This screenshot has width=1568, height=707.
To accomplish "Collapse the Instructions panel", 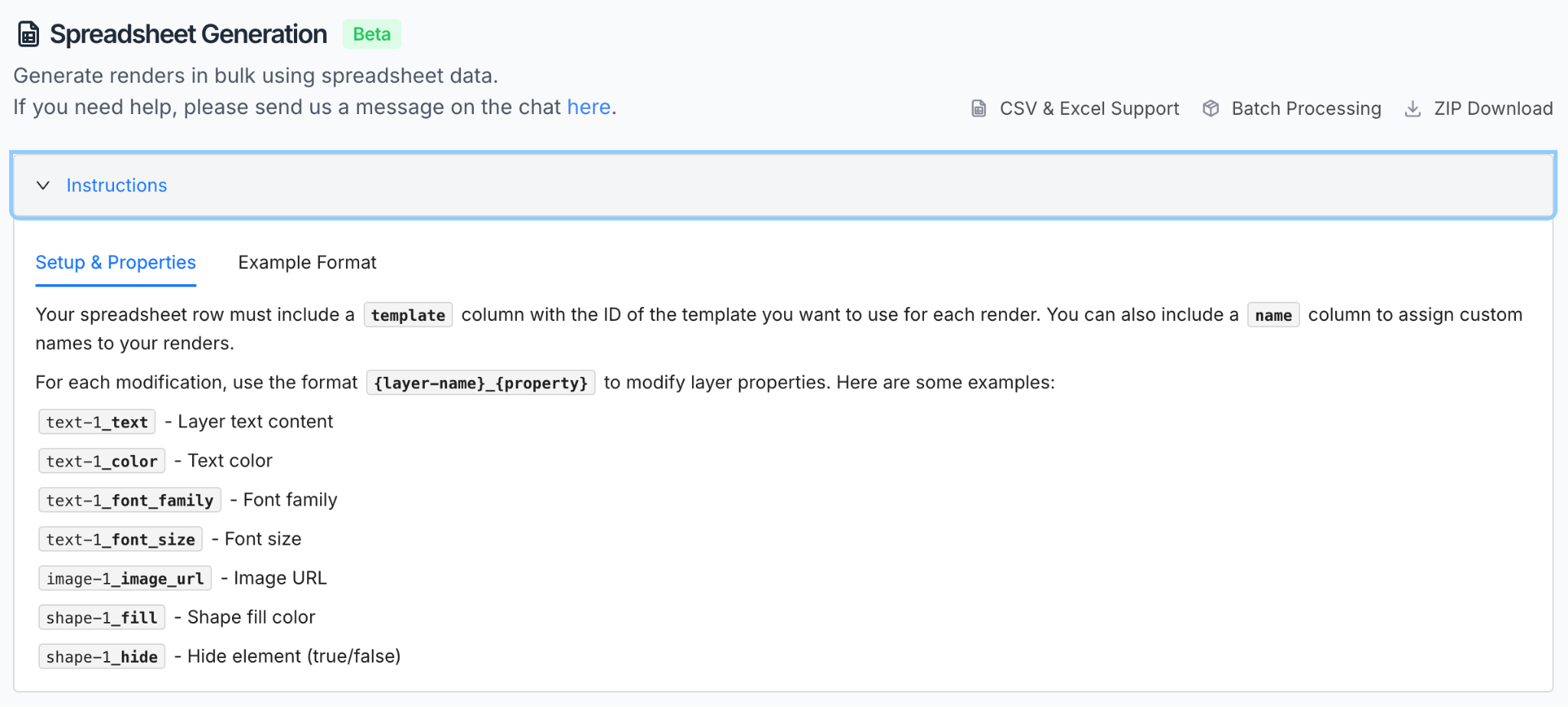I will click(x=116, y=185).
